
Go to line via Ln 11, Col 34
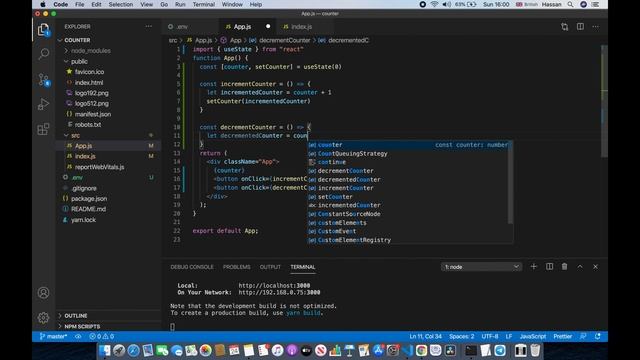coord(426,336)
